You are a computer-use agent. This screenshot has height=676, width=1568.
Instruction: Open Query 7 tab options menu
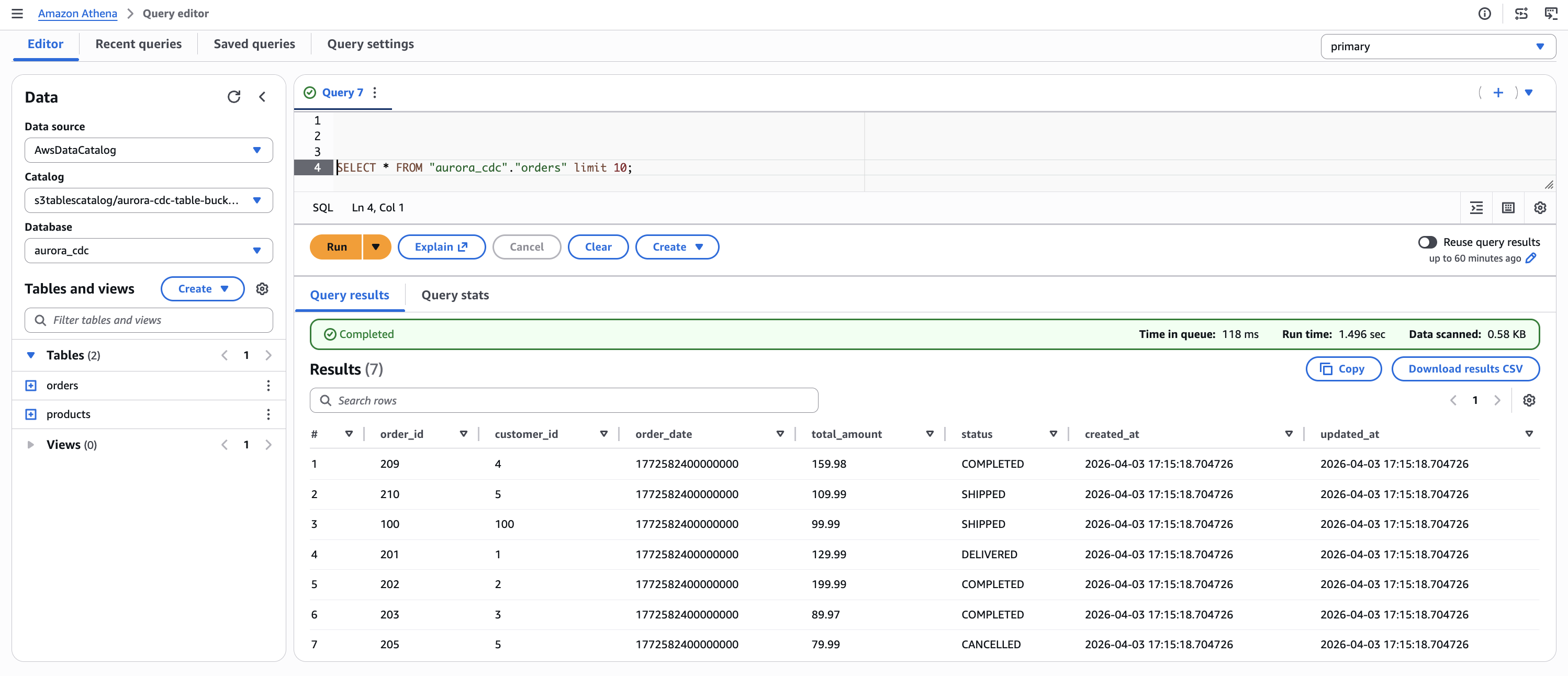click(375, 93)
